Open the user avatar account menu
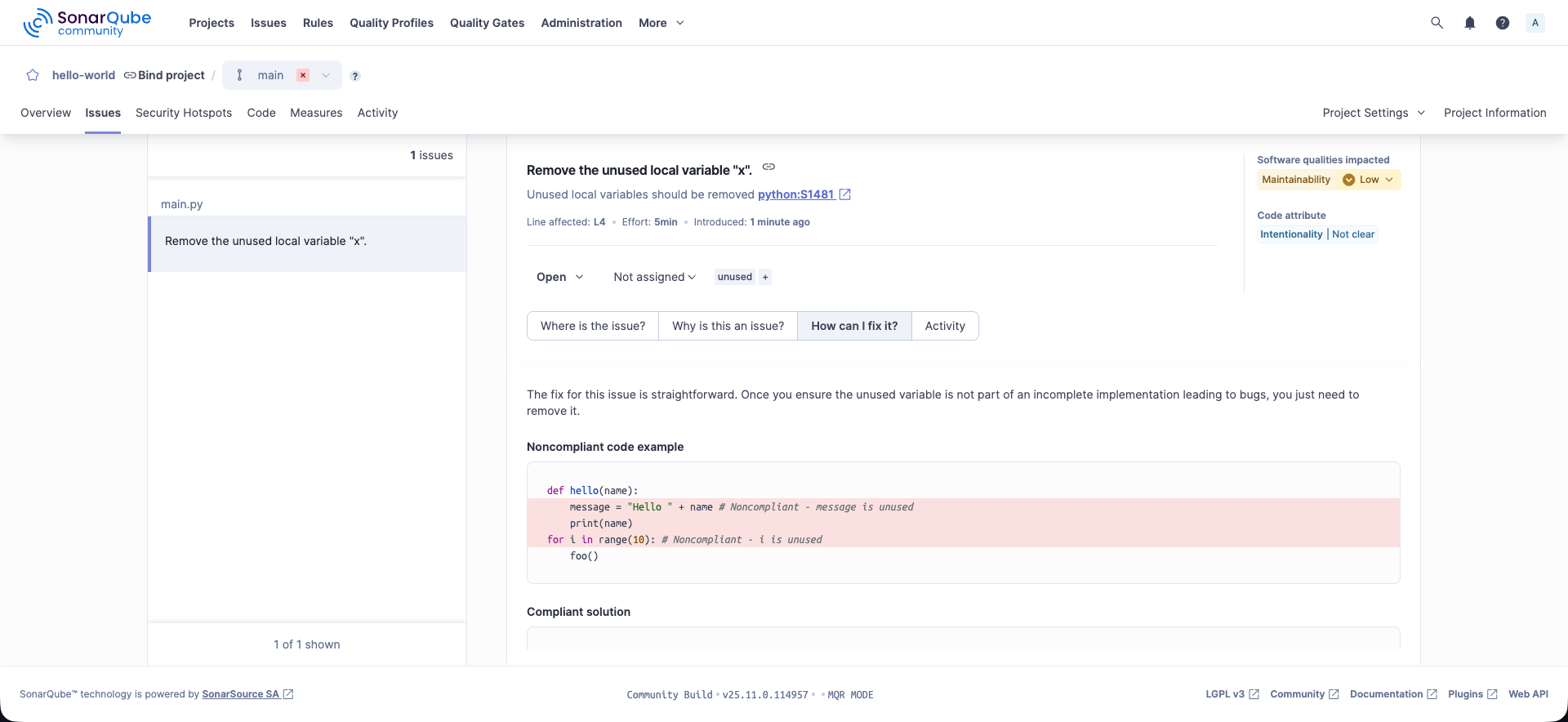The width and height of the screenshot is (1568, 722). click(1535, 23)
